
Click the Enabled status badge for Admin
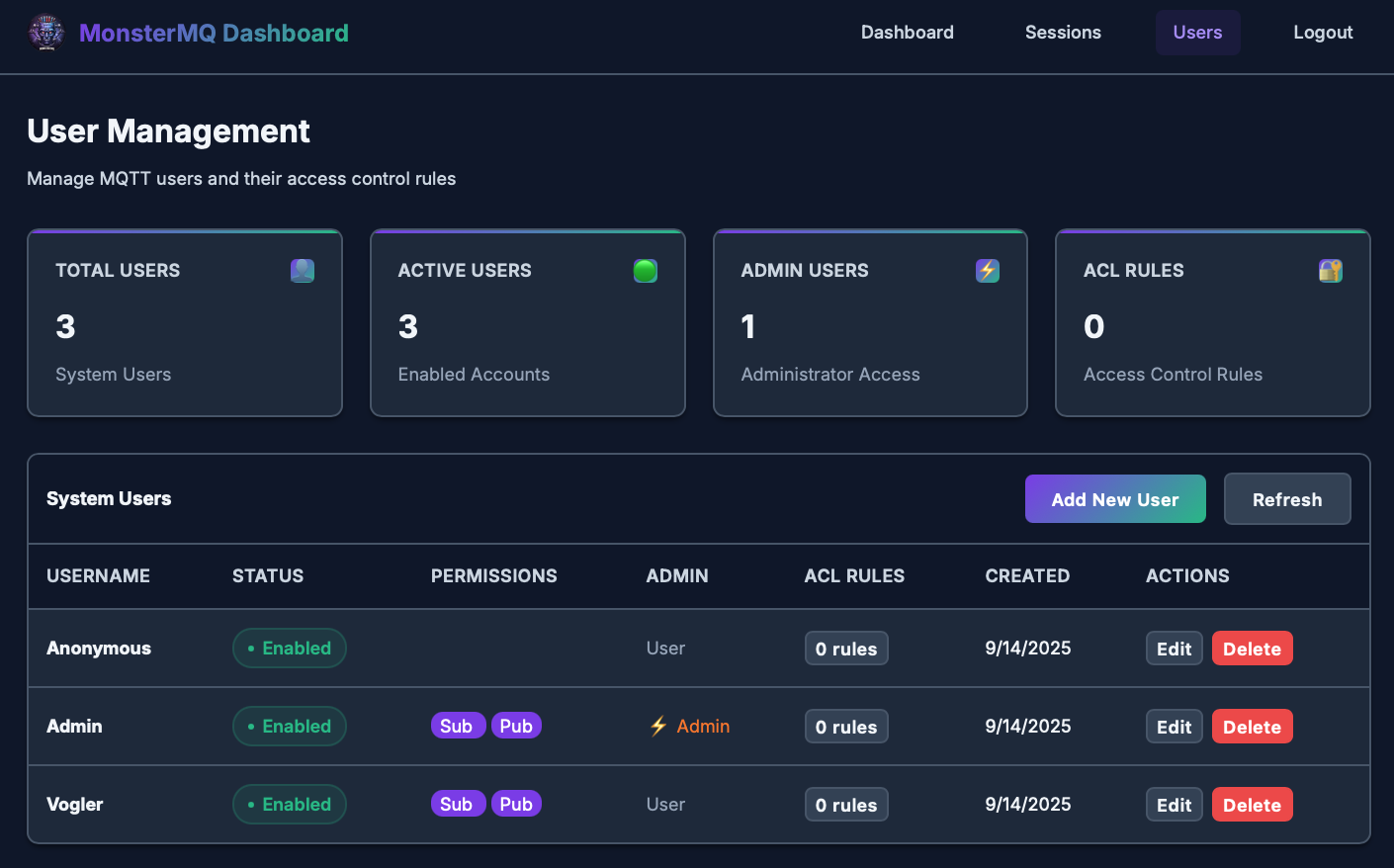(290, 727)
